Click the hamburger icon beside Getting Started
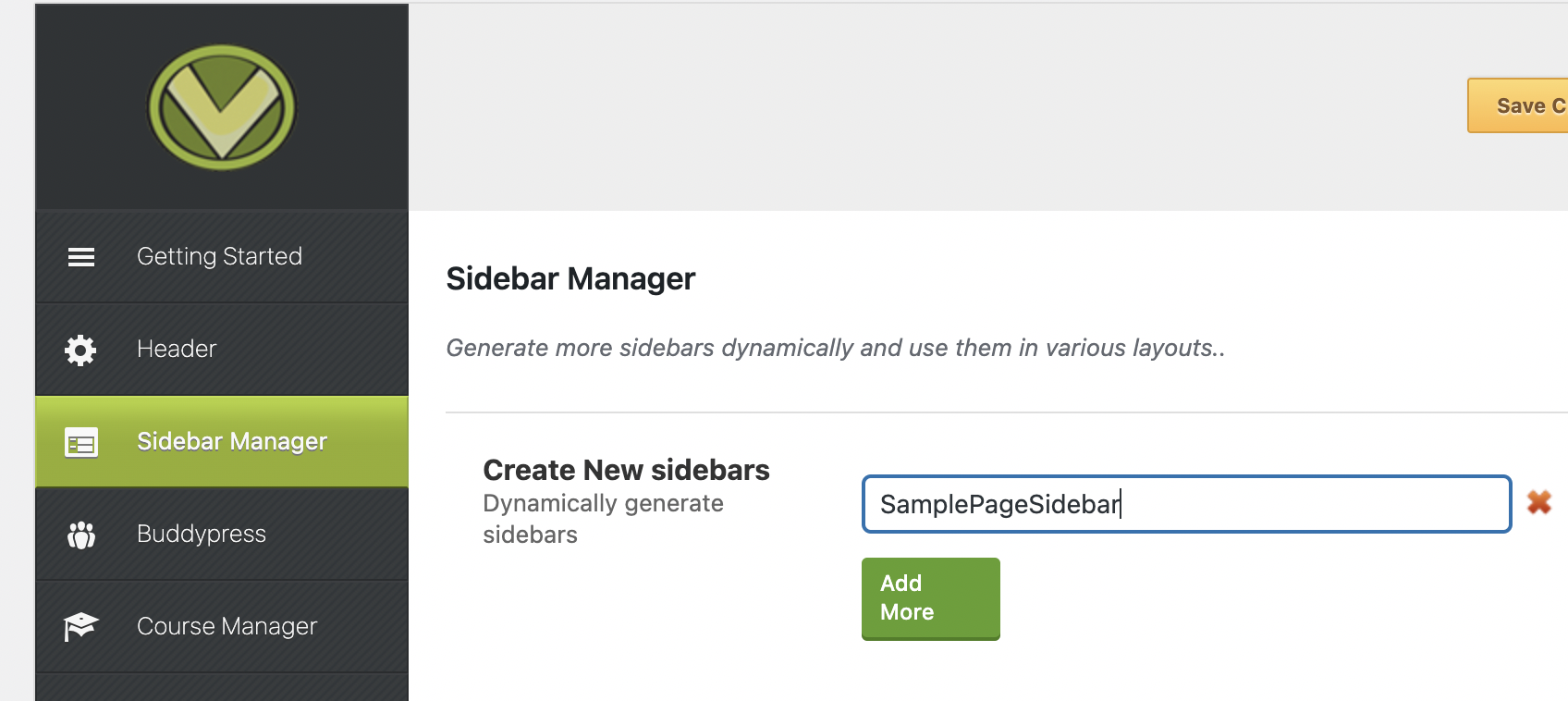This screenshot has width=1568, height=701. coord(81,257)
